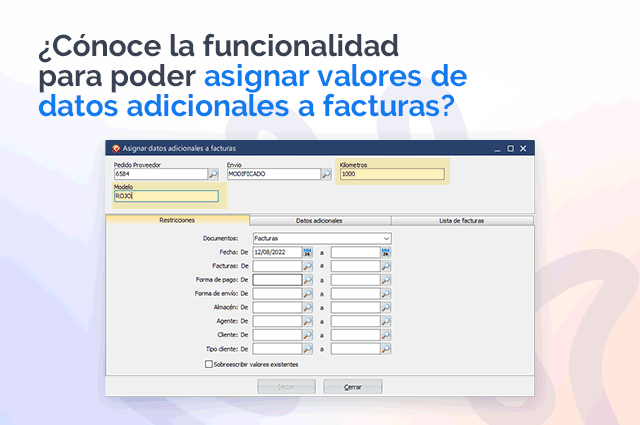Click the Tipo cliente 'a' search icon
640x425 pixels.
[385, 349]
